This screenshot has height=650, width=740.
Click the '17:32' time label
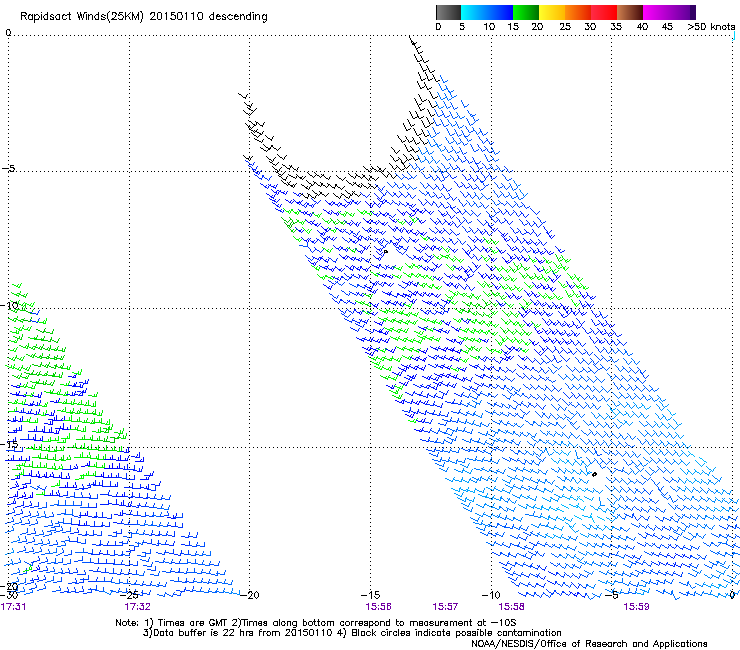pyautogui.click(x=137, y=607)
